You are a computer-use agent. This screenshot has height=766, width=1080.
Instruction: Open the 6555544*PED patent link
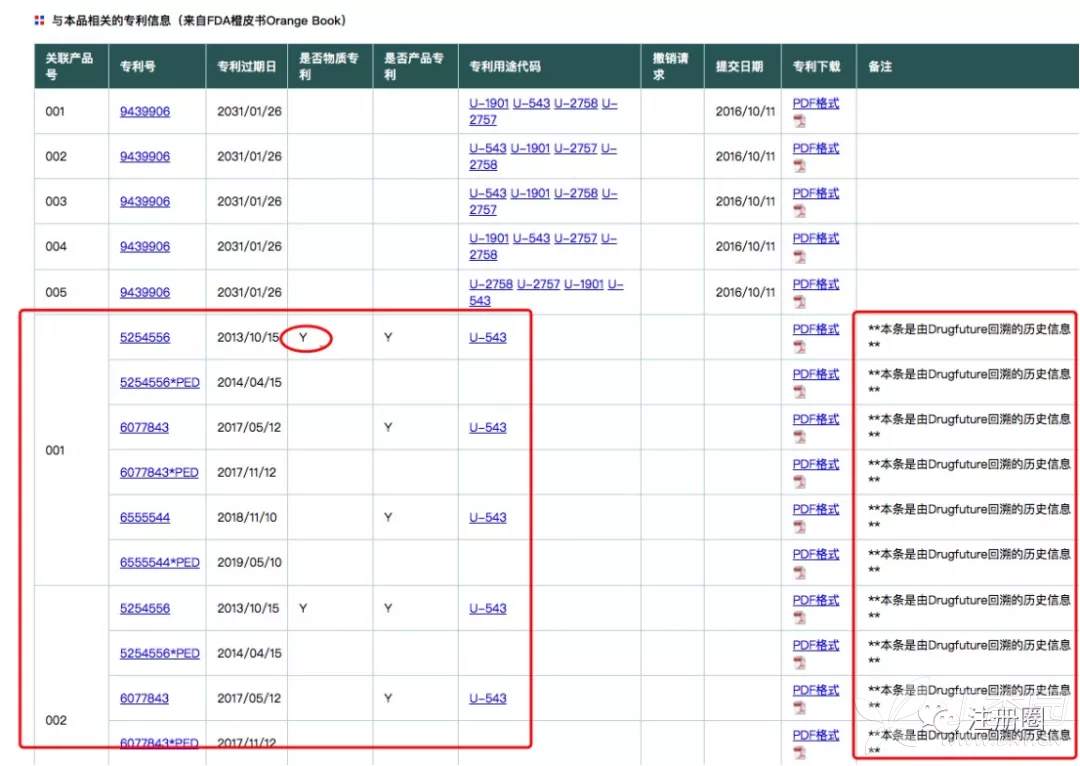point(160,562)
